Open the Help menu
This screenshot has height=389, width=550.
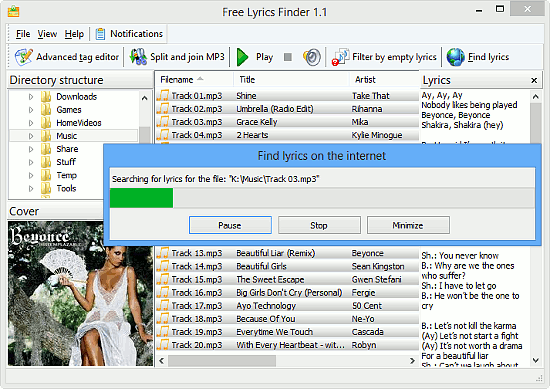[x=74, y=34]
